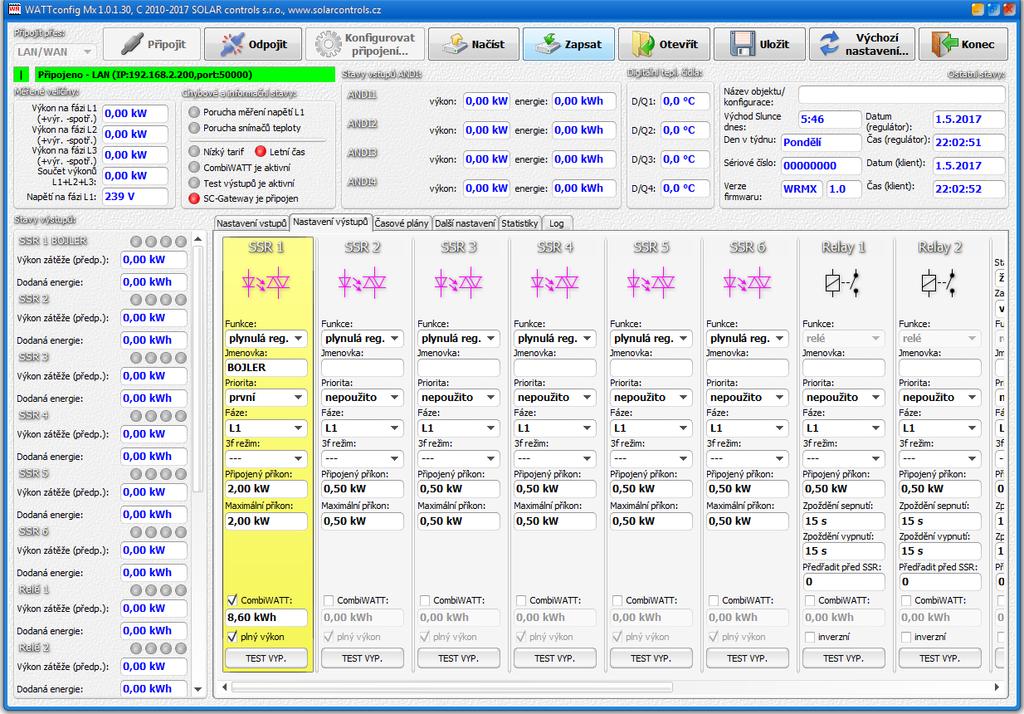Image resolution: width=1024 pixels, height=714 pixels.
Task: Click TEST VYP. button for SSR 6
Action: 747,658
